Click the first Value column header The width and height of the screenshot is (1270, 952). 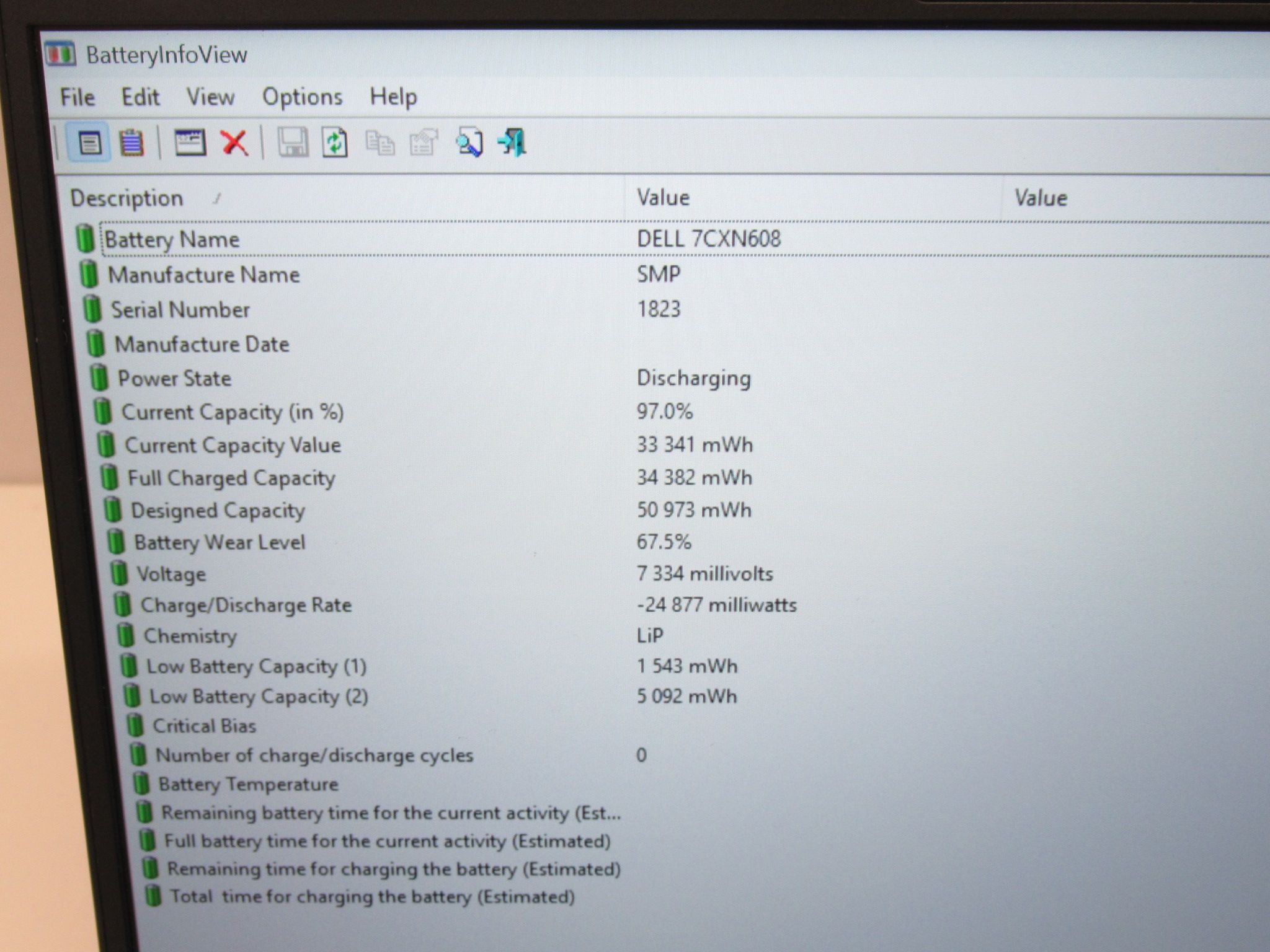click(x=814, y=198)
